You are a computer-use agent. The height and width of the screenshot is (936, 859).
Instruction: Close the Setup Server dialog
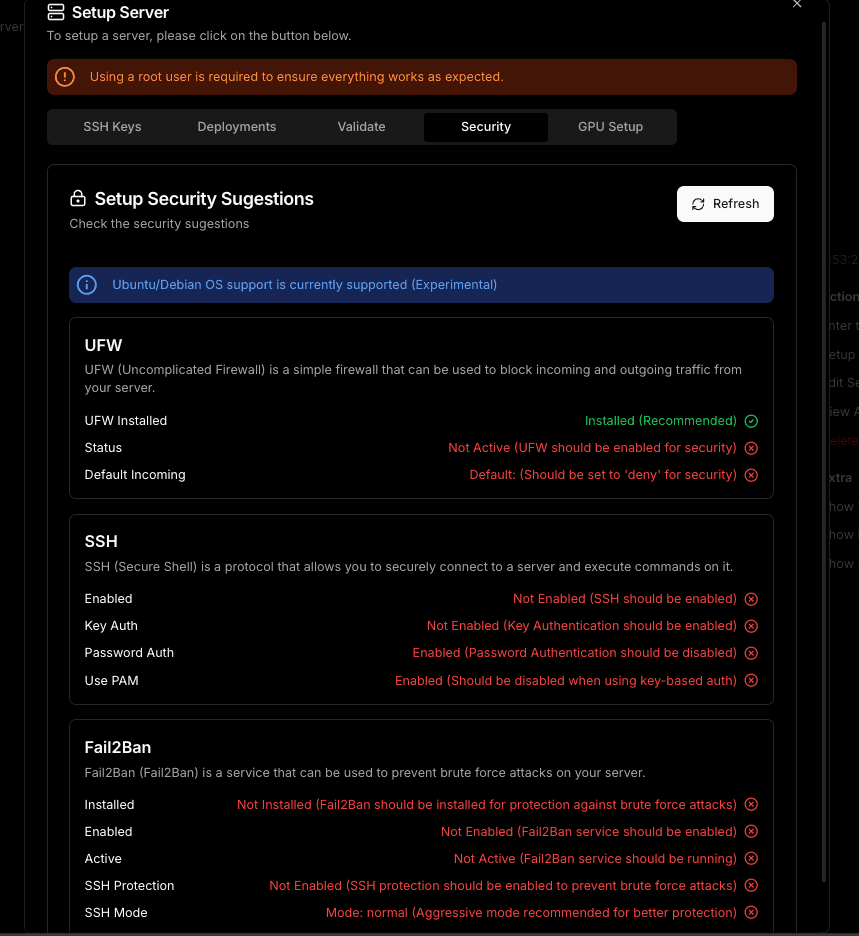797,5
